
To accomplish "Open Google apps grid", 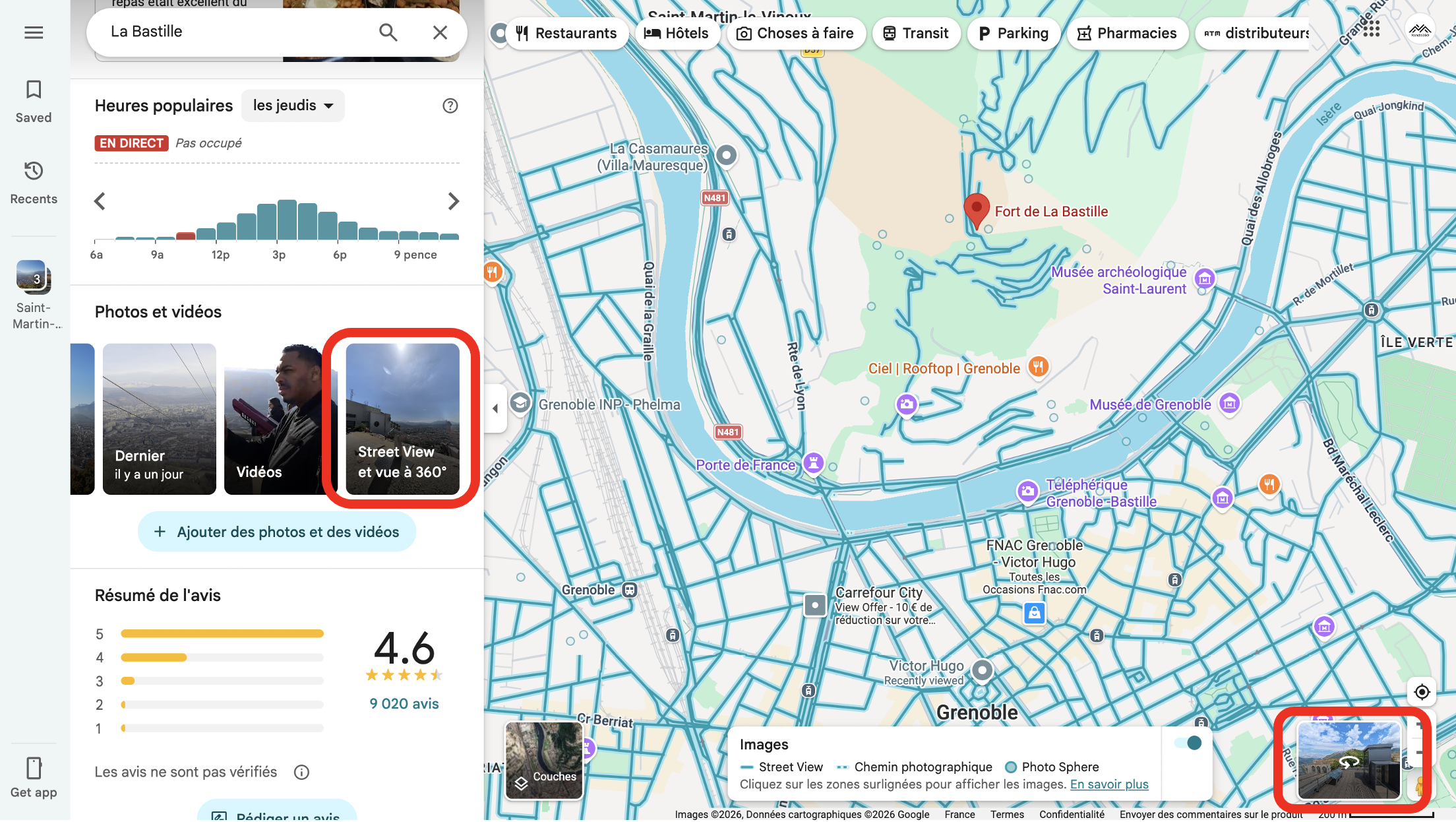I will (1371, 29).
